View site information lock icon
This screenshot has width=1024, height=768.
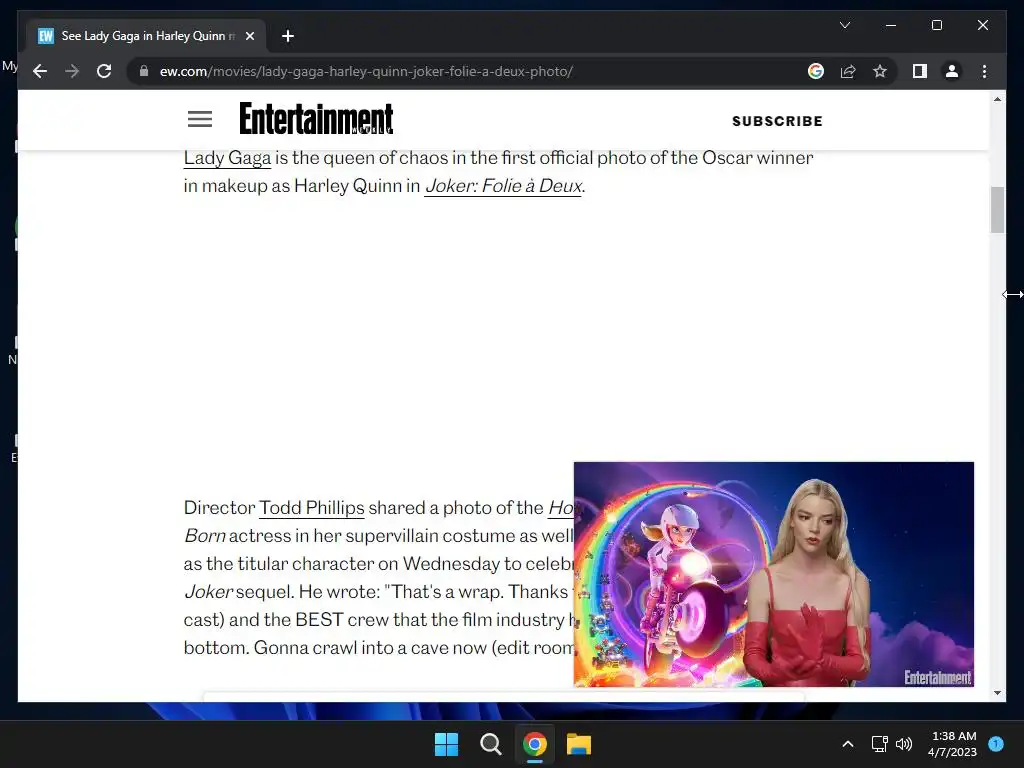pos(144,71)
